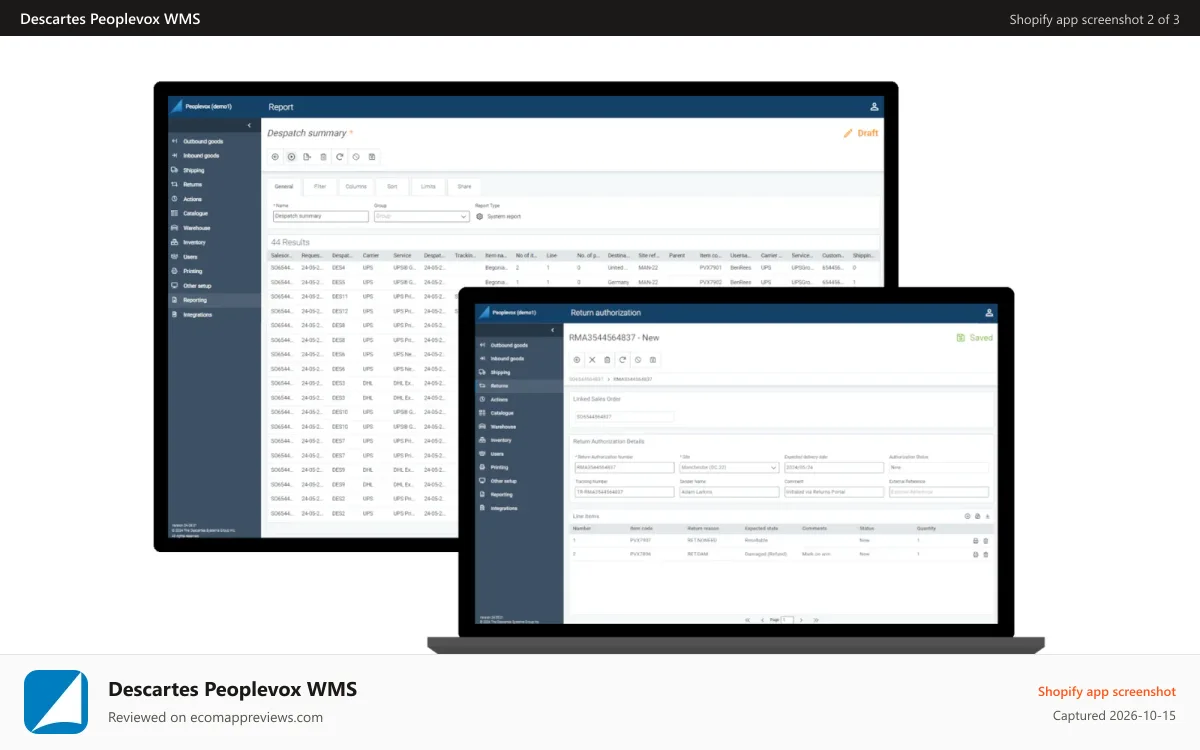
Task: Switch to the Limits tab
Action: coord(428,186)
